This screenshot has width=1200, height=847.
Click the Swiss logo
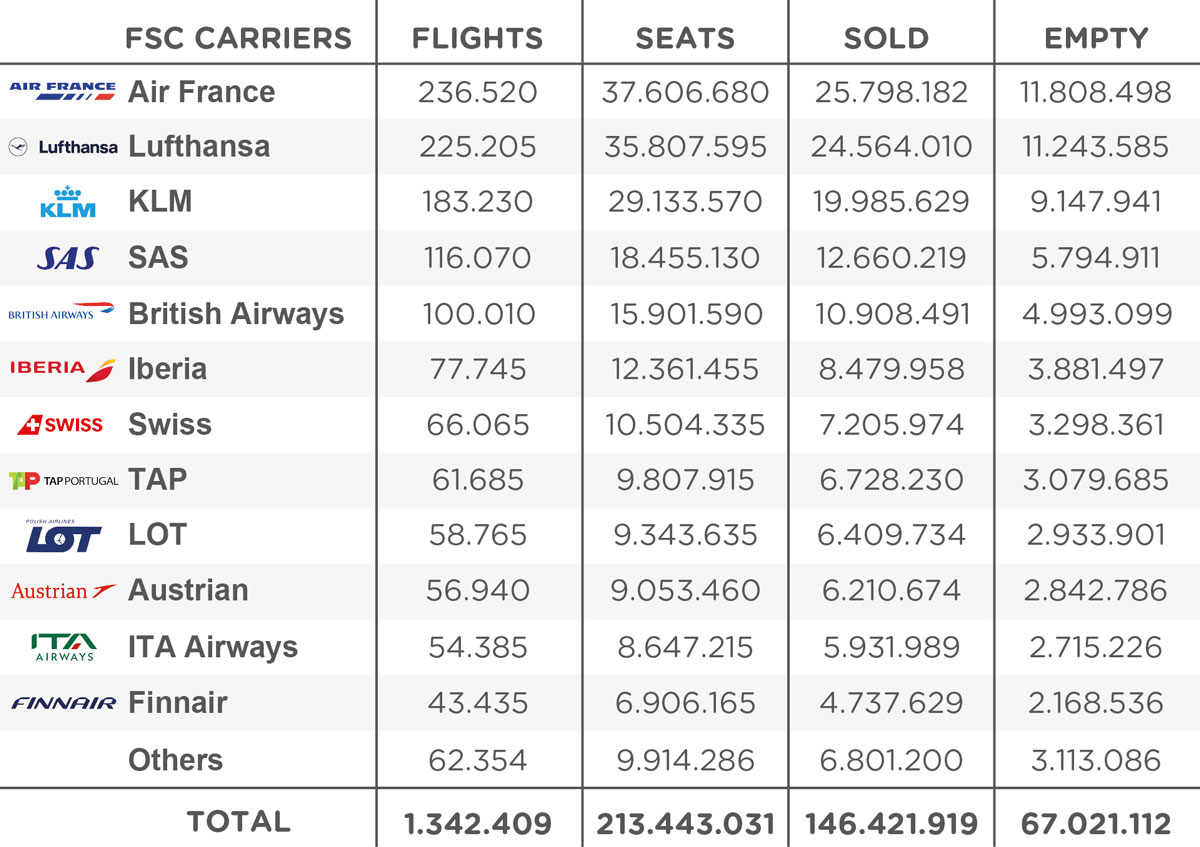pos(60,425)
